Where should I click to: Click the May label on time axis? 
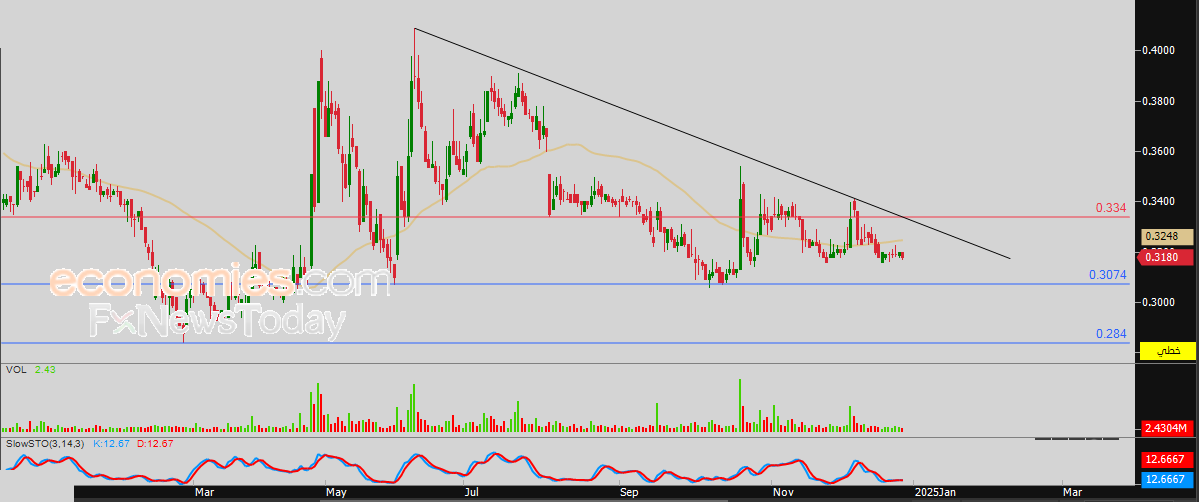335,492
